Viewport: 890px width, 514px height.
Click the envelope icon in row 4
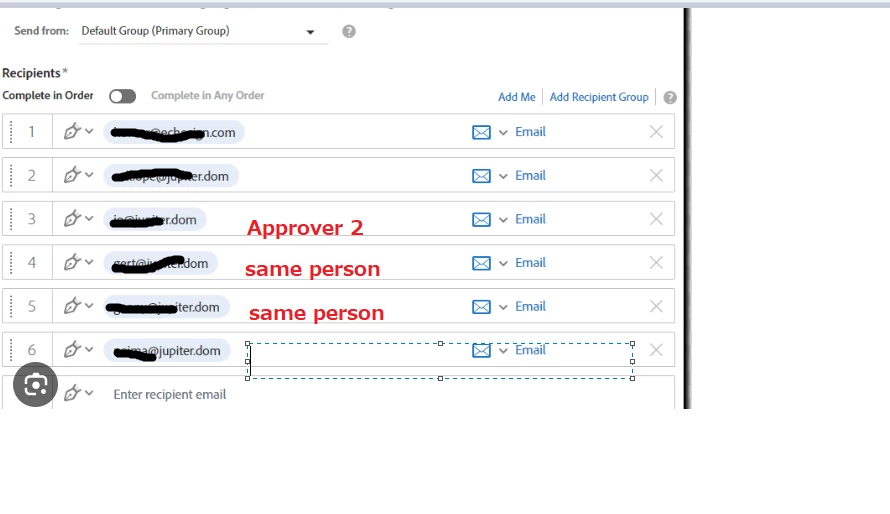click(x=481, y=263)
